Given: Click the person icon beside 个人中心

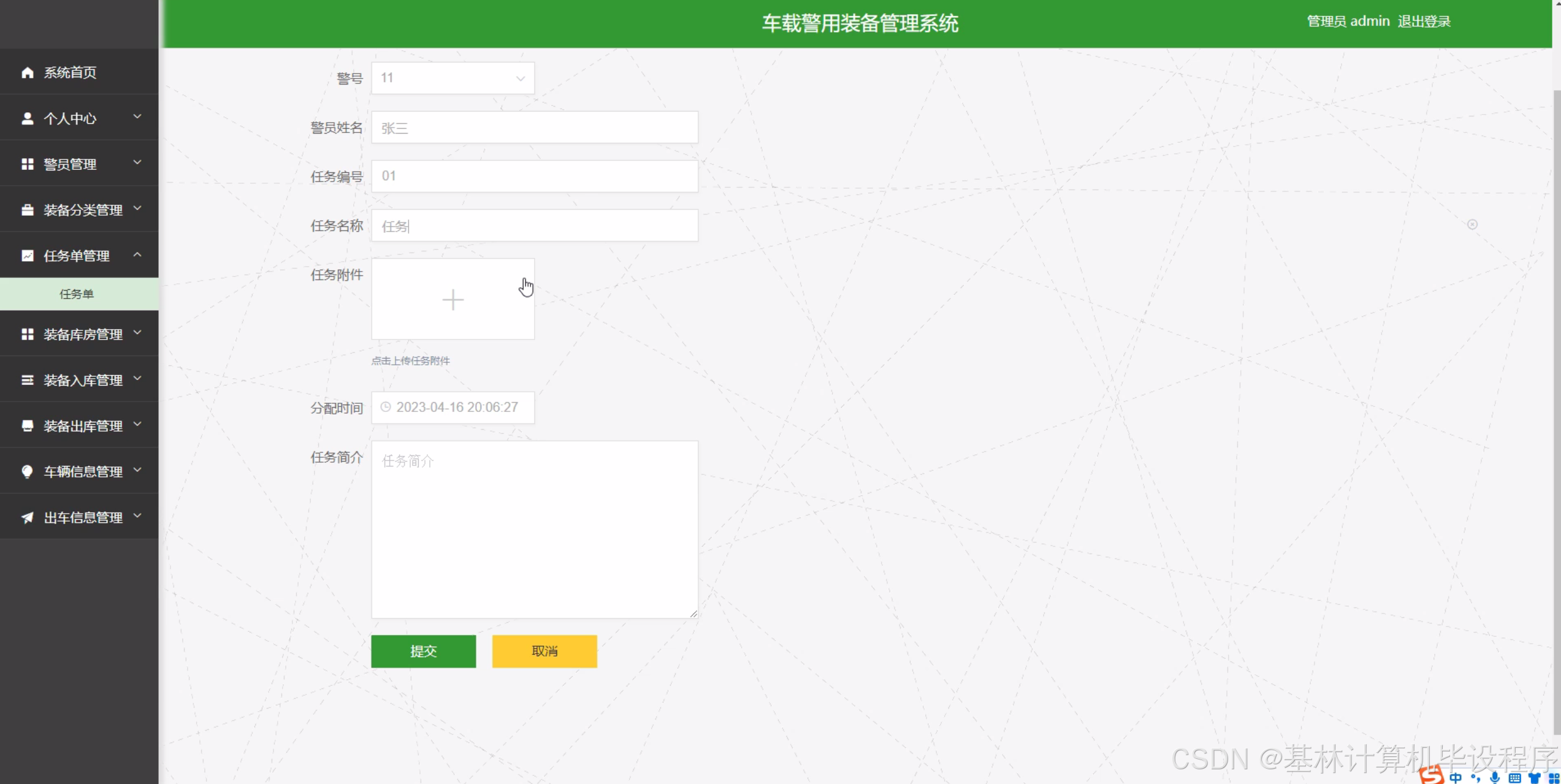Looking at the screenshot, I should point(27,118).
